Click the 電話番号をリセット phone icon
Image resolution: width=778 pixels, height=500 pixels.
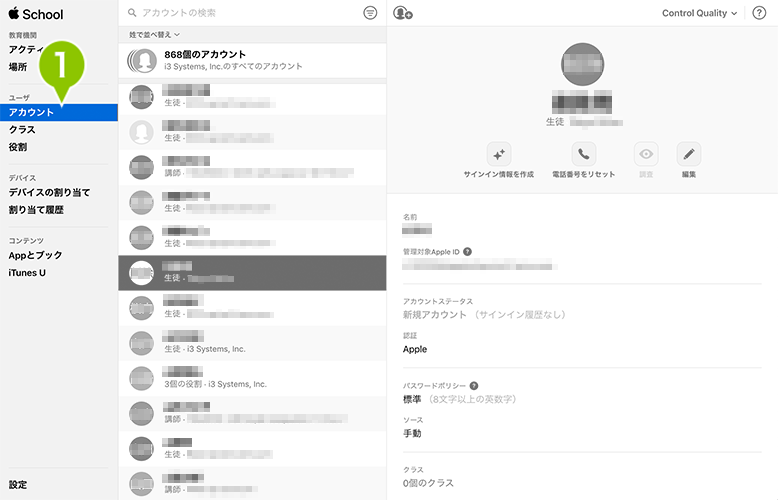coord(584,154)
